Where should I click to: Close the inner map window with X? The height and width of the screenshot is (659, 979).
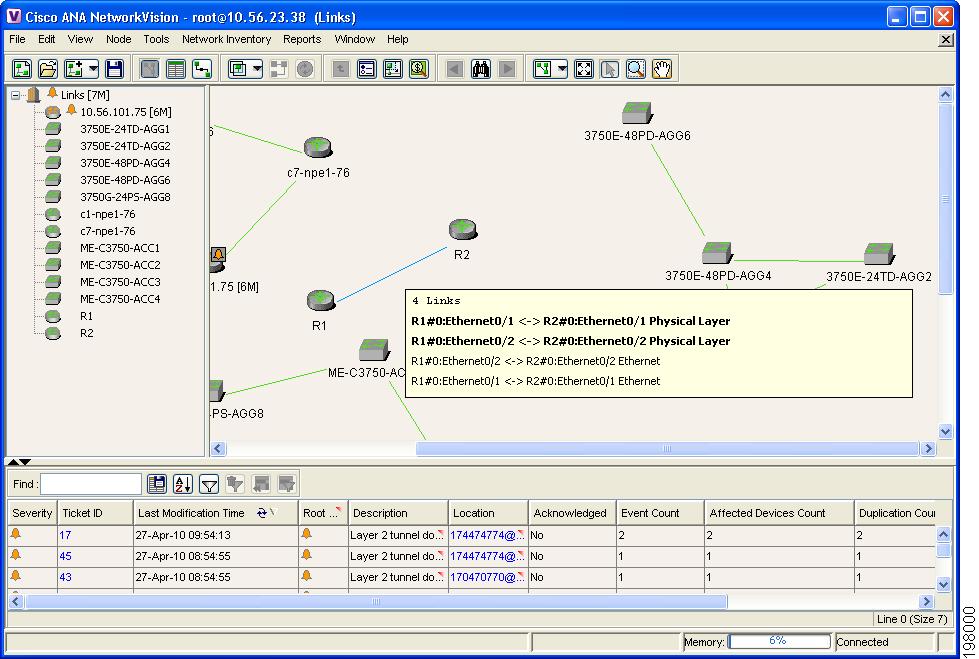click(x=946, y=40)
